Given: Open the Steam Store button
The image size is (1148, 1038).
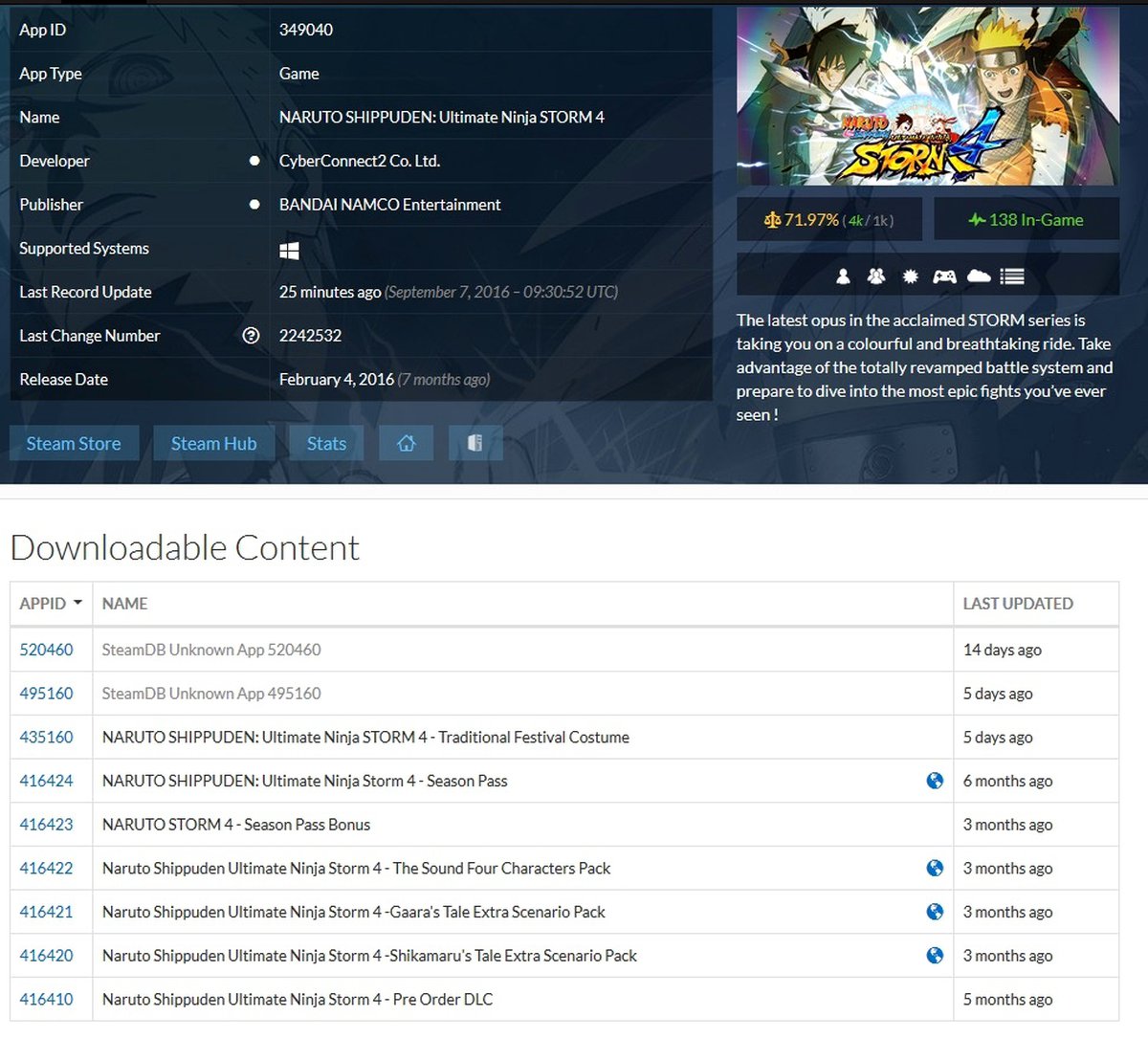Looking at the screenshot, I should pos(74,443).
